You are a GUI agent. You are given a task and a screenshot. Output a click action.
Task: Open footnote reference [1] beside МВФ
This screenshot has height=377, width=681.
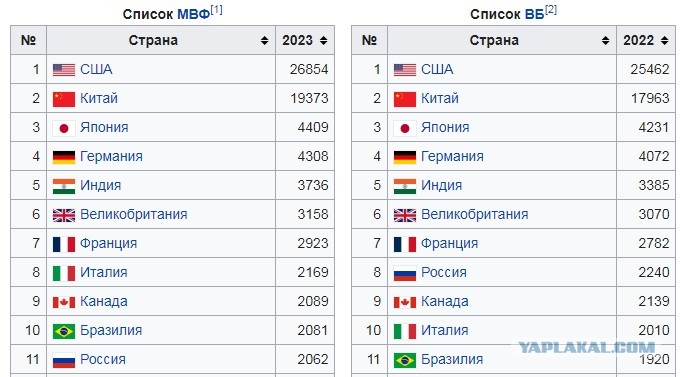(216, 10)
